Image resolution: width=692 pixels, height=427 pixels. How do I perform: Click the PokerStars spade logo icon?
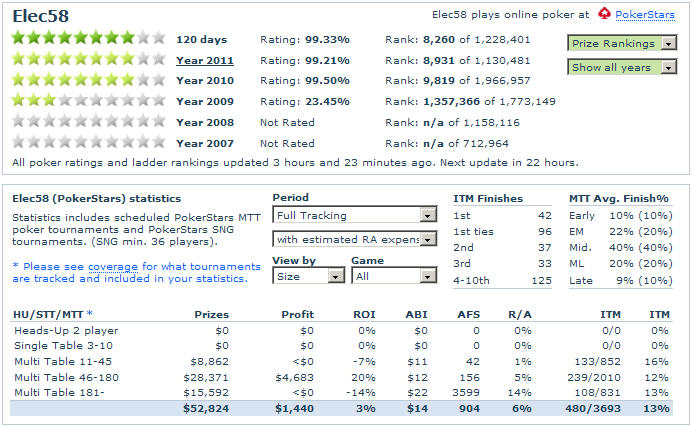pos(604,14)
